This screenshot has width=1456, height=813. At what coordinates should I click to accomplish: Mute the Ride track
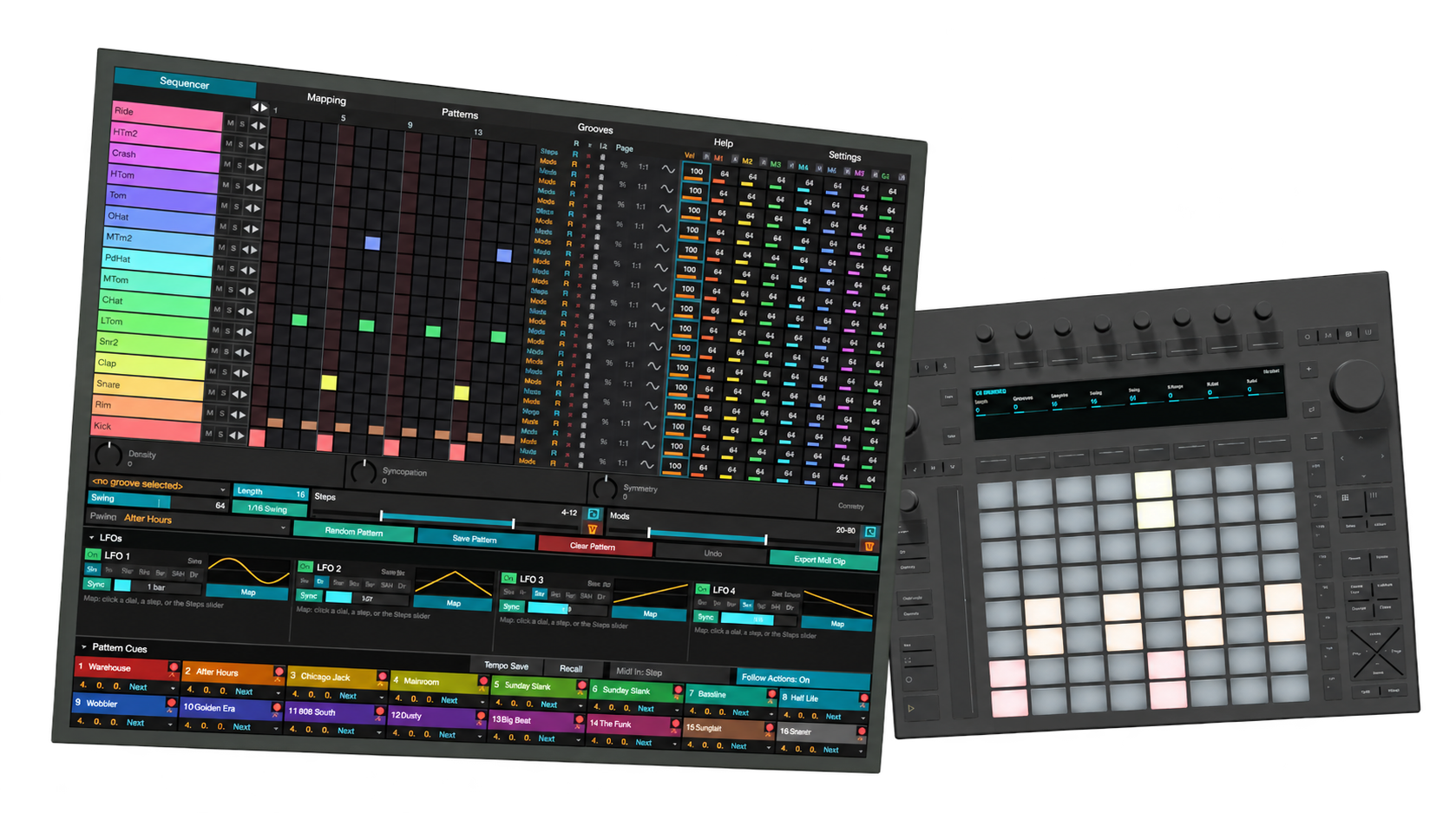(x=230, y=123)
